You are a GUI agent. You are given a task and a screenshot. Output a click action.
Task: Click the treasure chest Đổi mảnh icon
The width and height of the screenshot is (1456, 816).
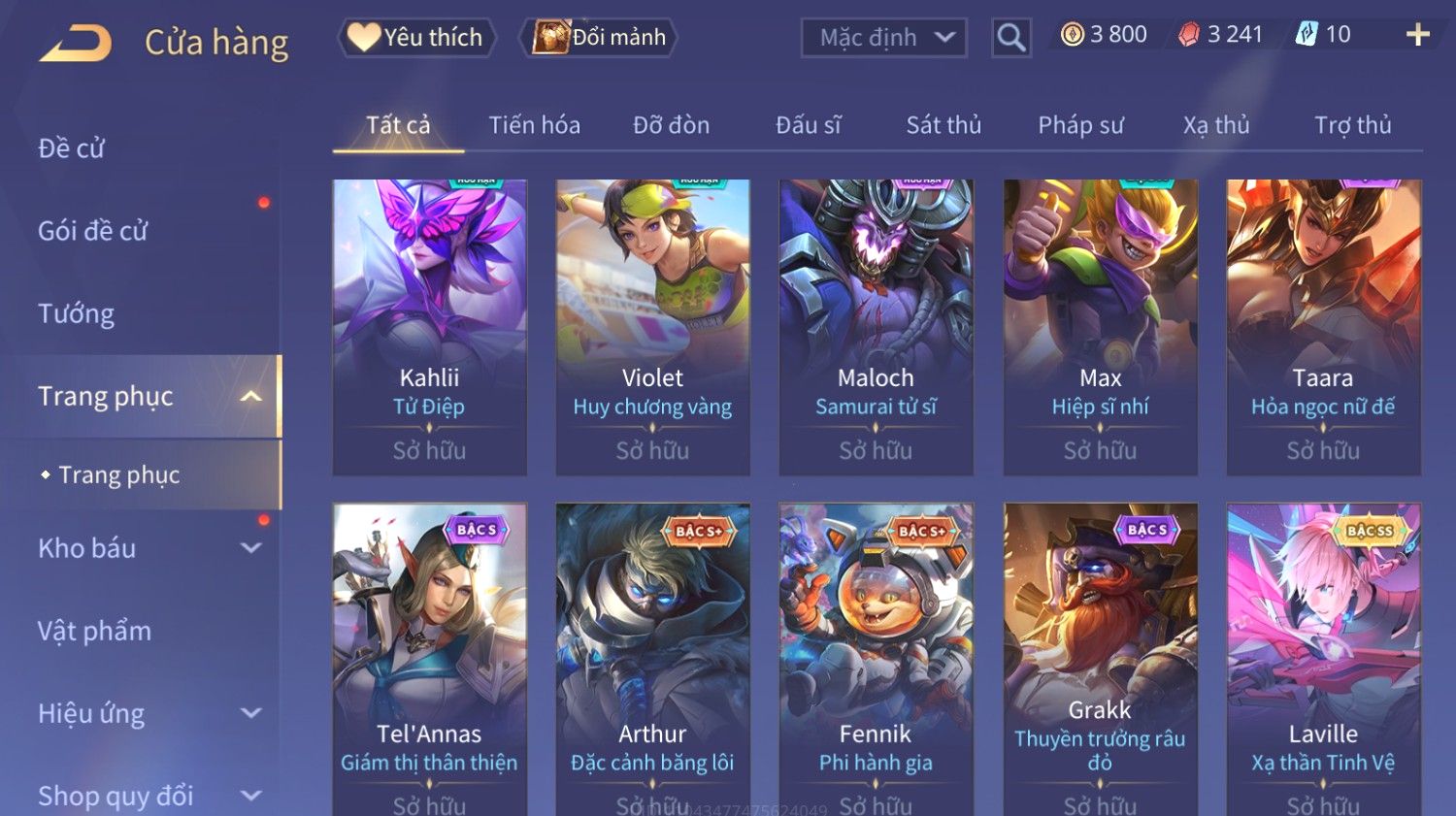click(x=550, y=38)
